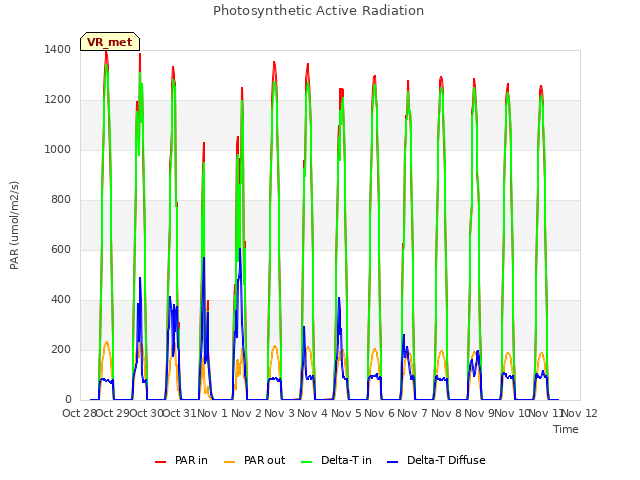Click the Nov 3 x-axis date label
The image size is (640, 480).
[279, 413]
